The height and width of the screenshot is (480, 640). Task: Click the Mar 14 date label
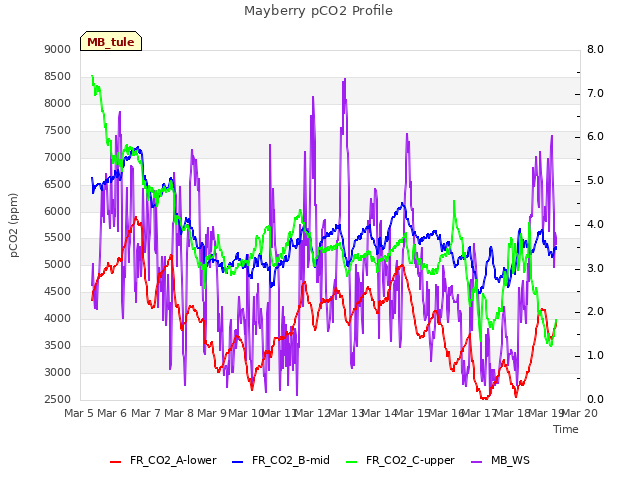tap(379, 413)
